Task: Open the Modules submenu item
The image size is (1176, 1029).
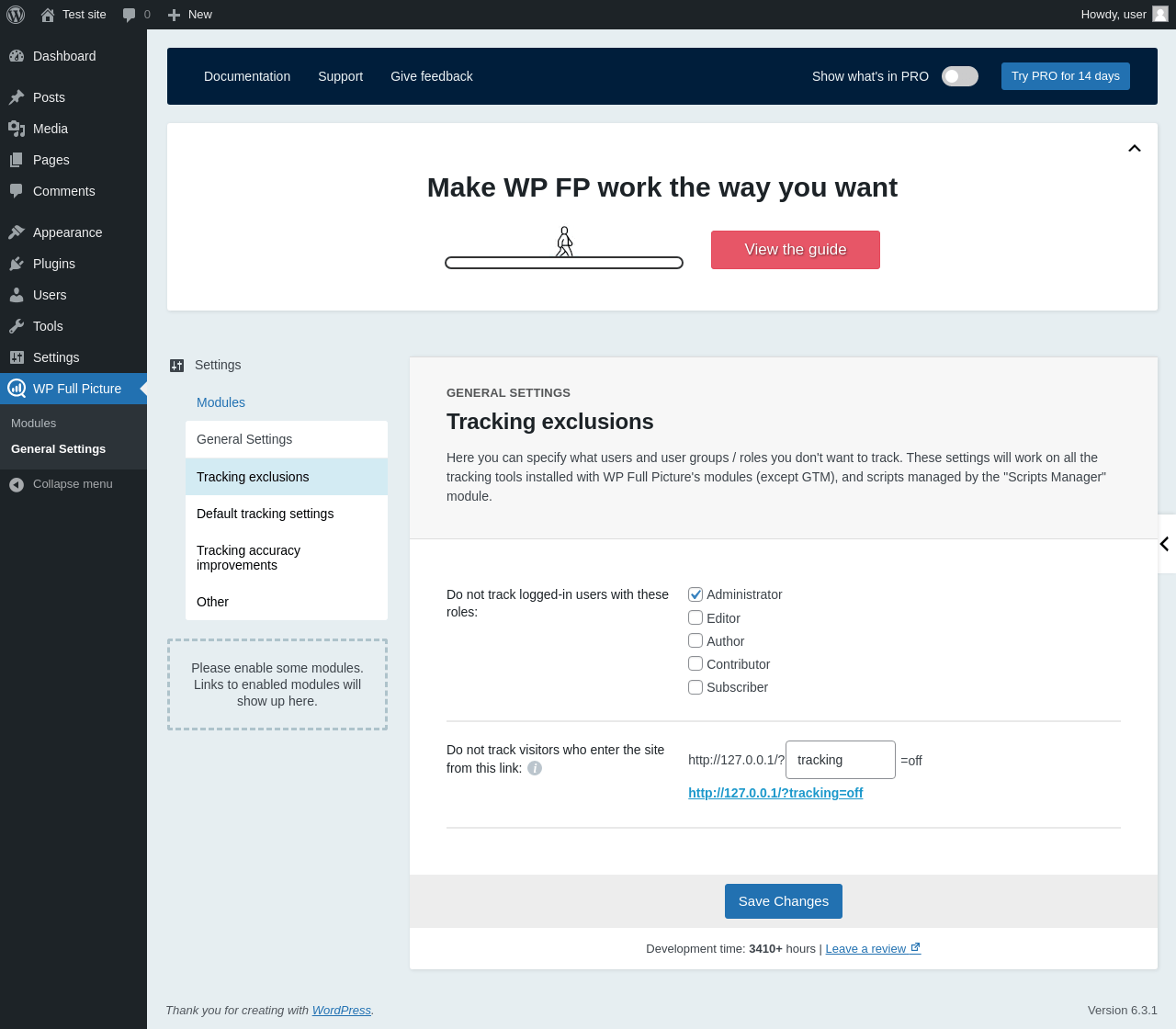Action: click(33, 424)
